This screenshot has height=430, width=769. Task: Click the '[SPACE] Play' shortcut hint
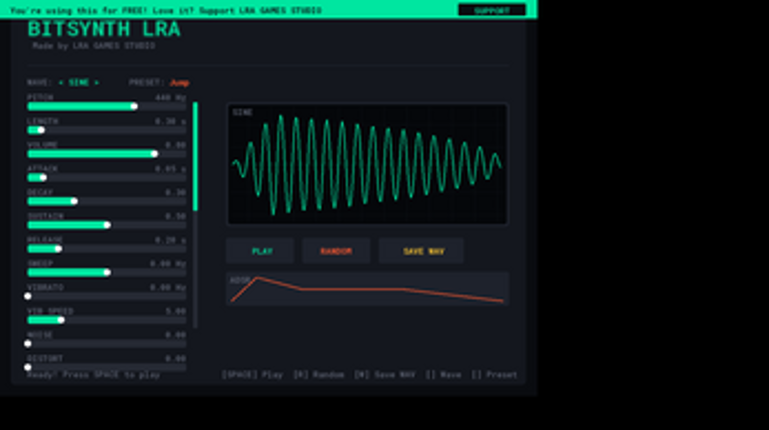(252, 375)
